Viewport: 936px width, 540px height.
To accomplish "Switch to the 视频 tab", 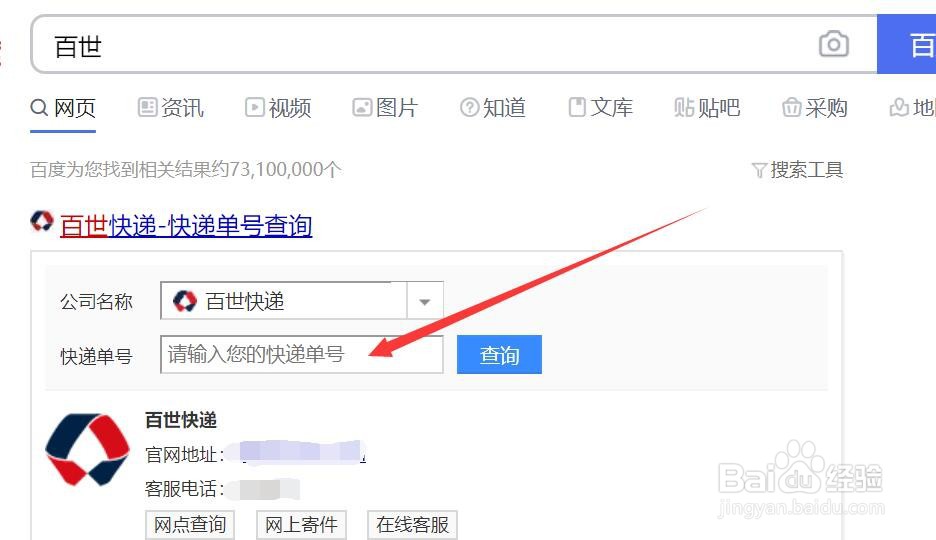I will 278,108.
